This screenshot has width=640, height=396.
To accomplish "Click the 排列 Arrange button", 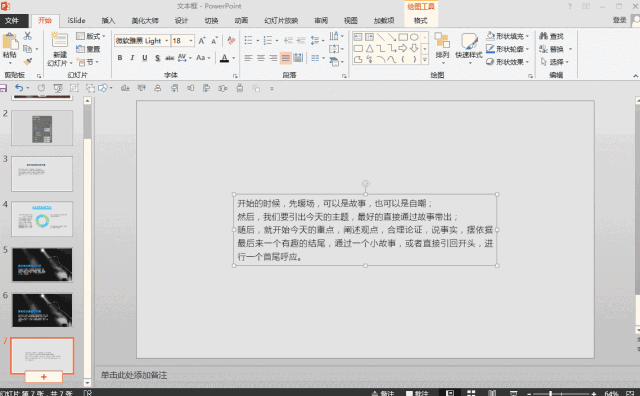I will [x=442, y=48].
